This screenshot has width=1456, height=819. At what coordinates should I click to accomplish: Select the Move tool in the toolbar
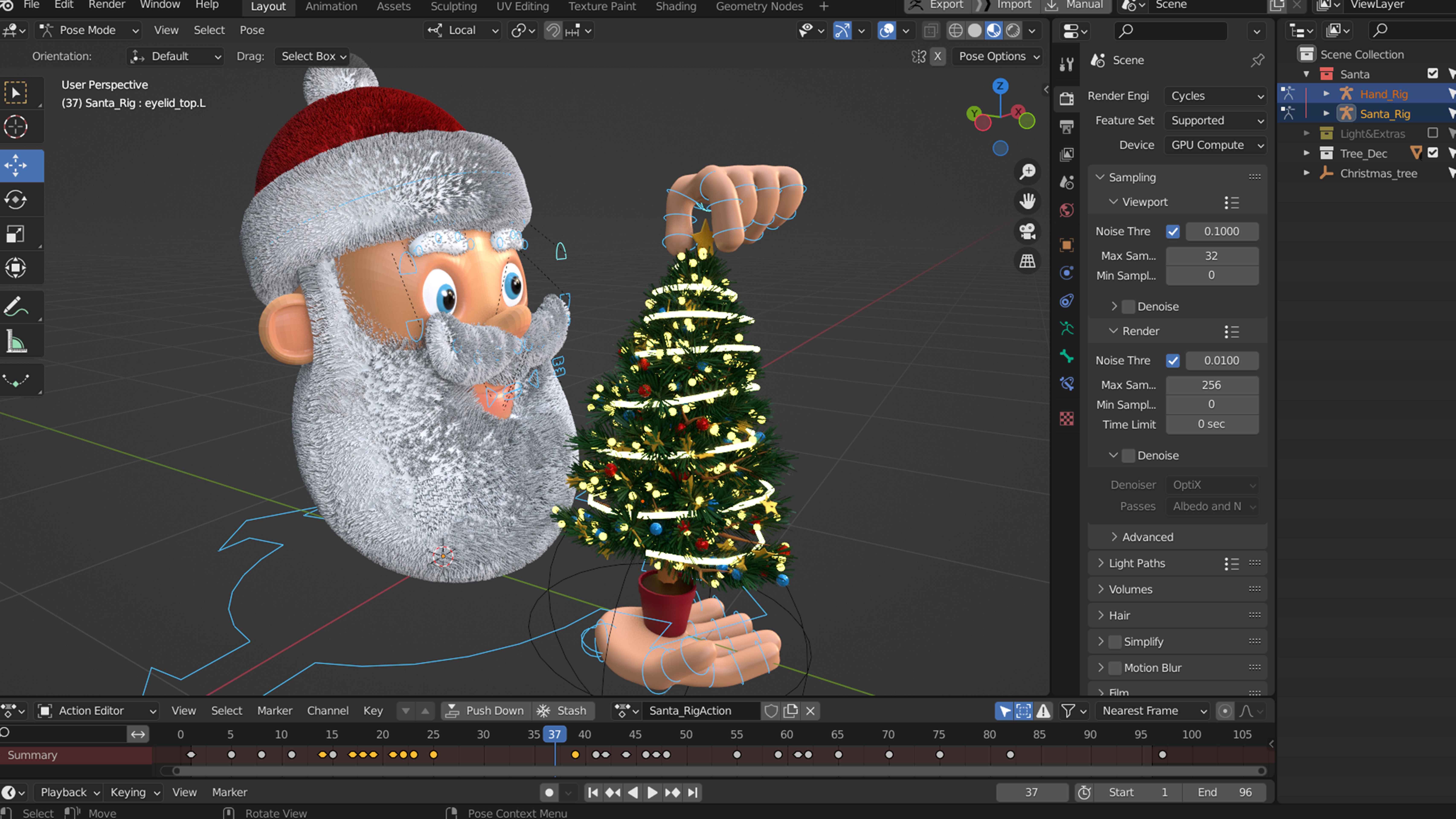click(x=16, y=166)
